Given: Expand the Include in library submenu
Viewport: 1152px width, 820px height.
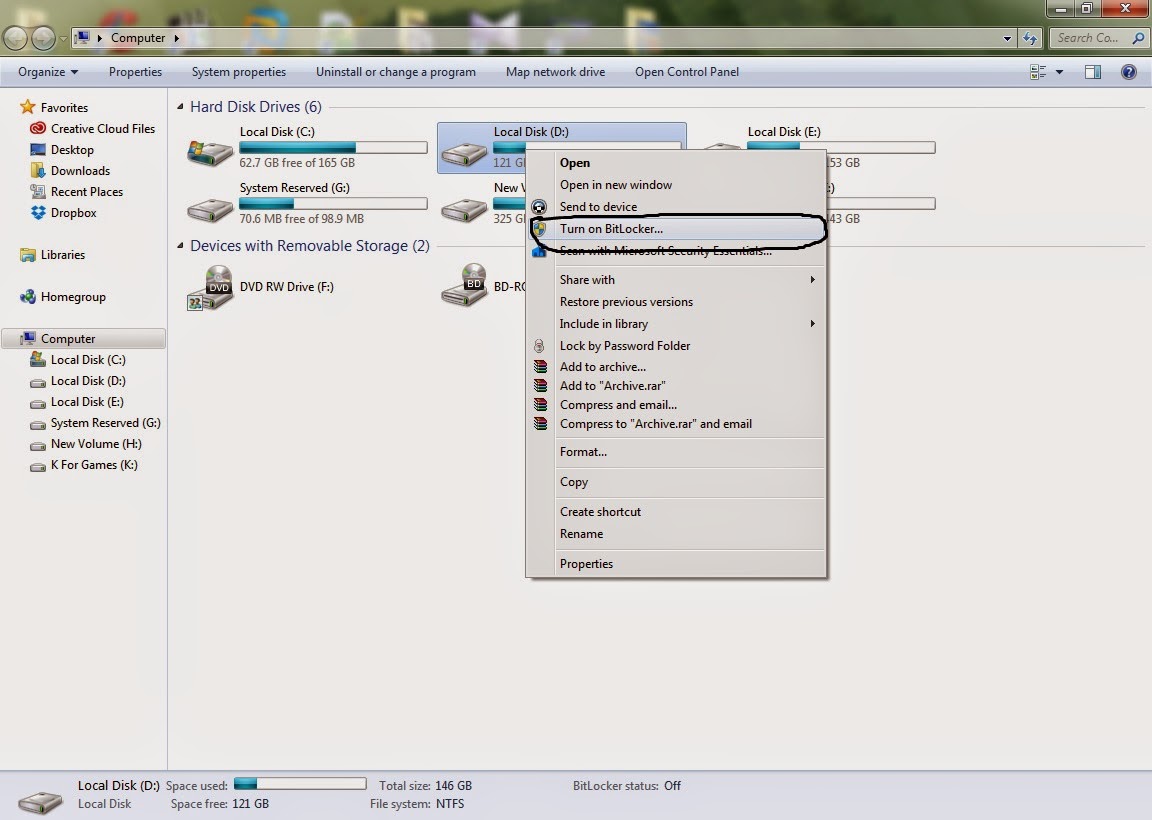Looking at the screenshot, I should [813, 324].
